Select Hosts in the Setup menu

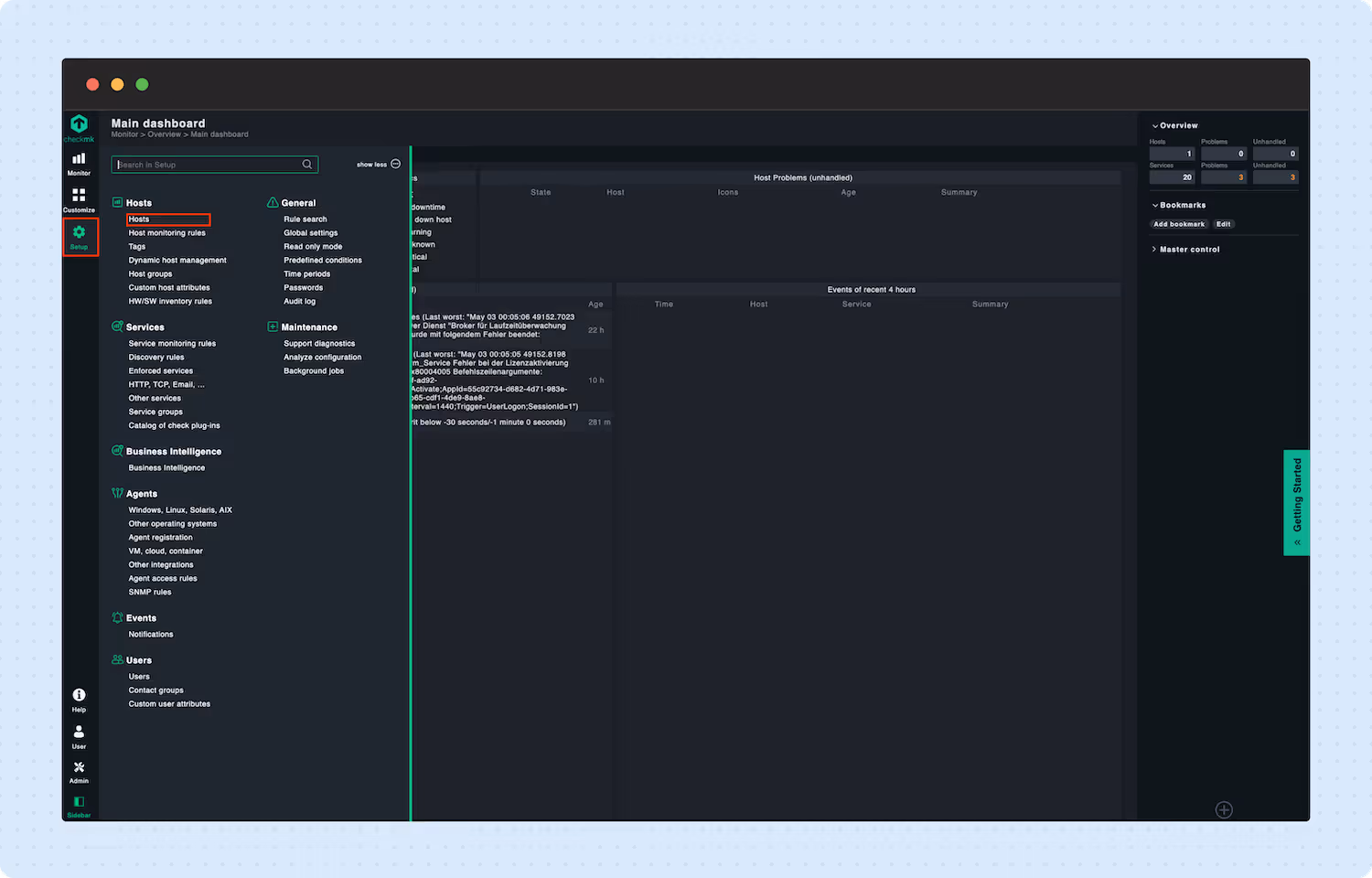coord(139,219)
